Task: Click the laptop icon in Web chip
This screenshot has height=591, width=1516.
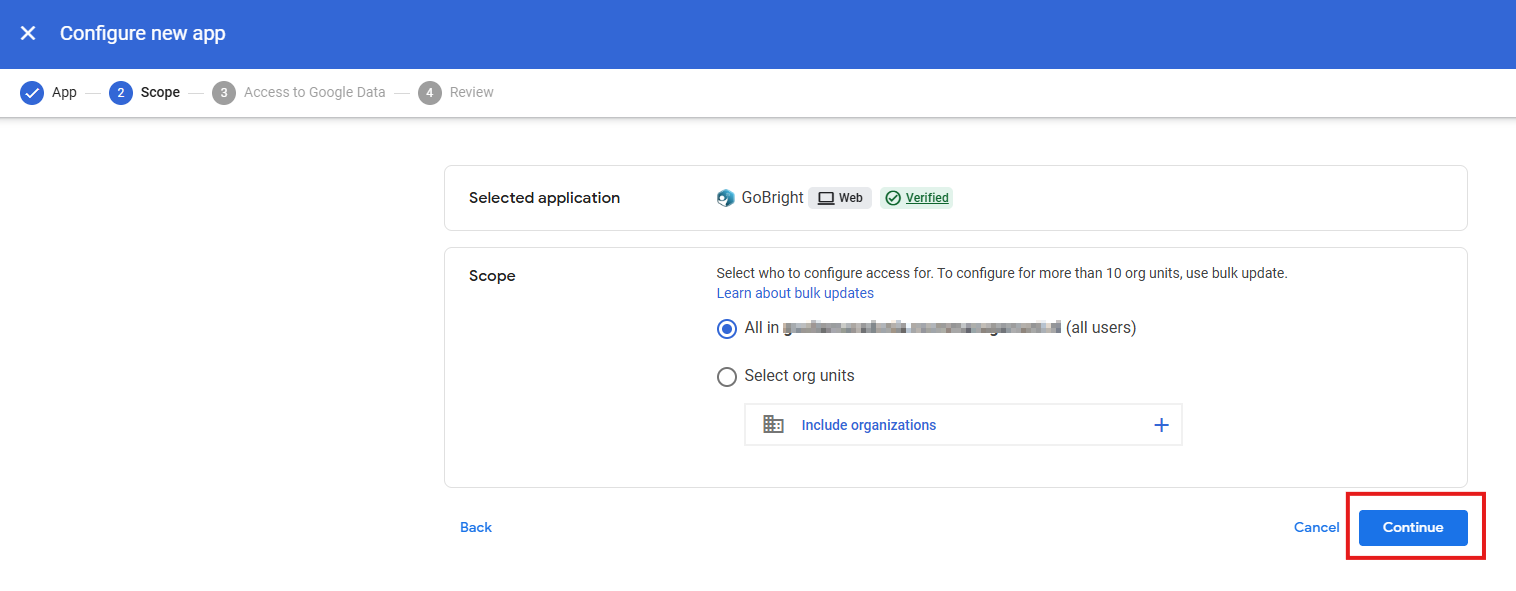Action: pos(826,198)
